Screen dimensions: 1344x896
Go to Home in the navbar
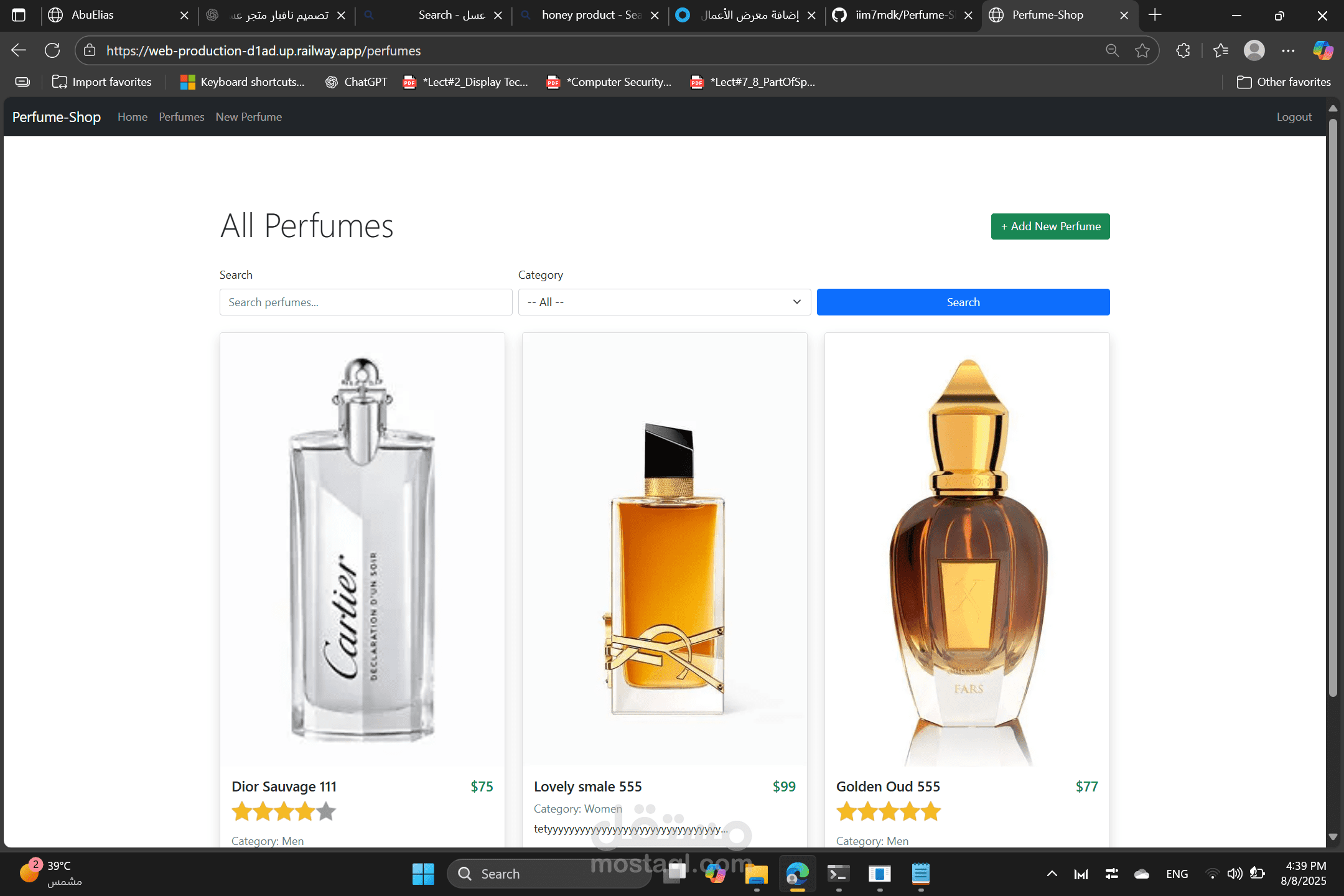pos(133,117)
